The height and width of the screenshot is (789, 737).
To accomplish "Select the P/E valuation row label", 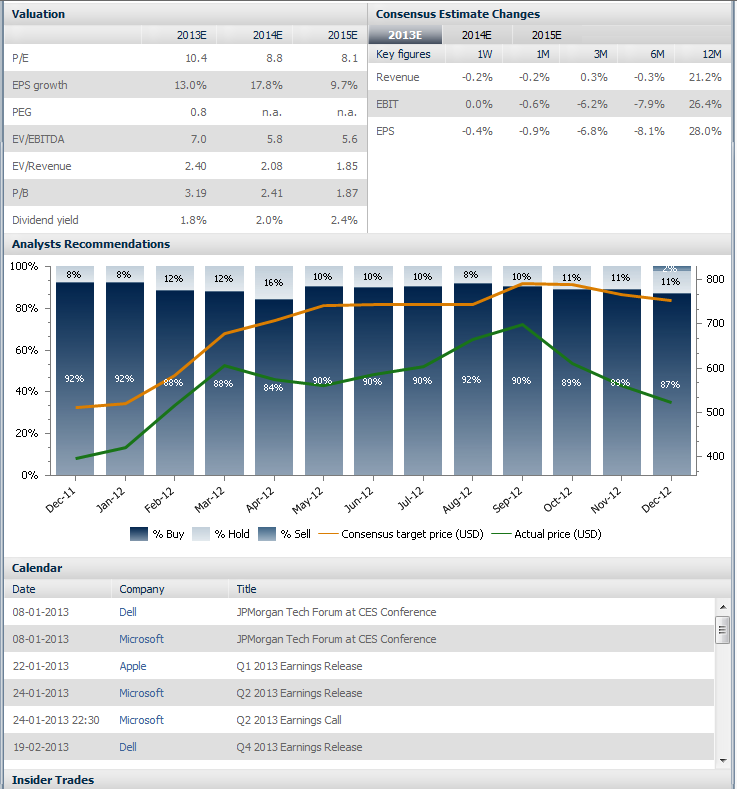I will tap(21, 58).
